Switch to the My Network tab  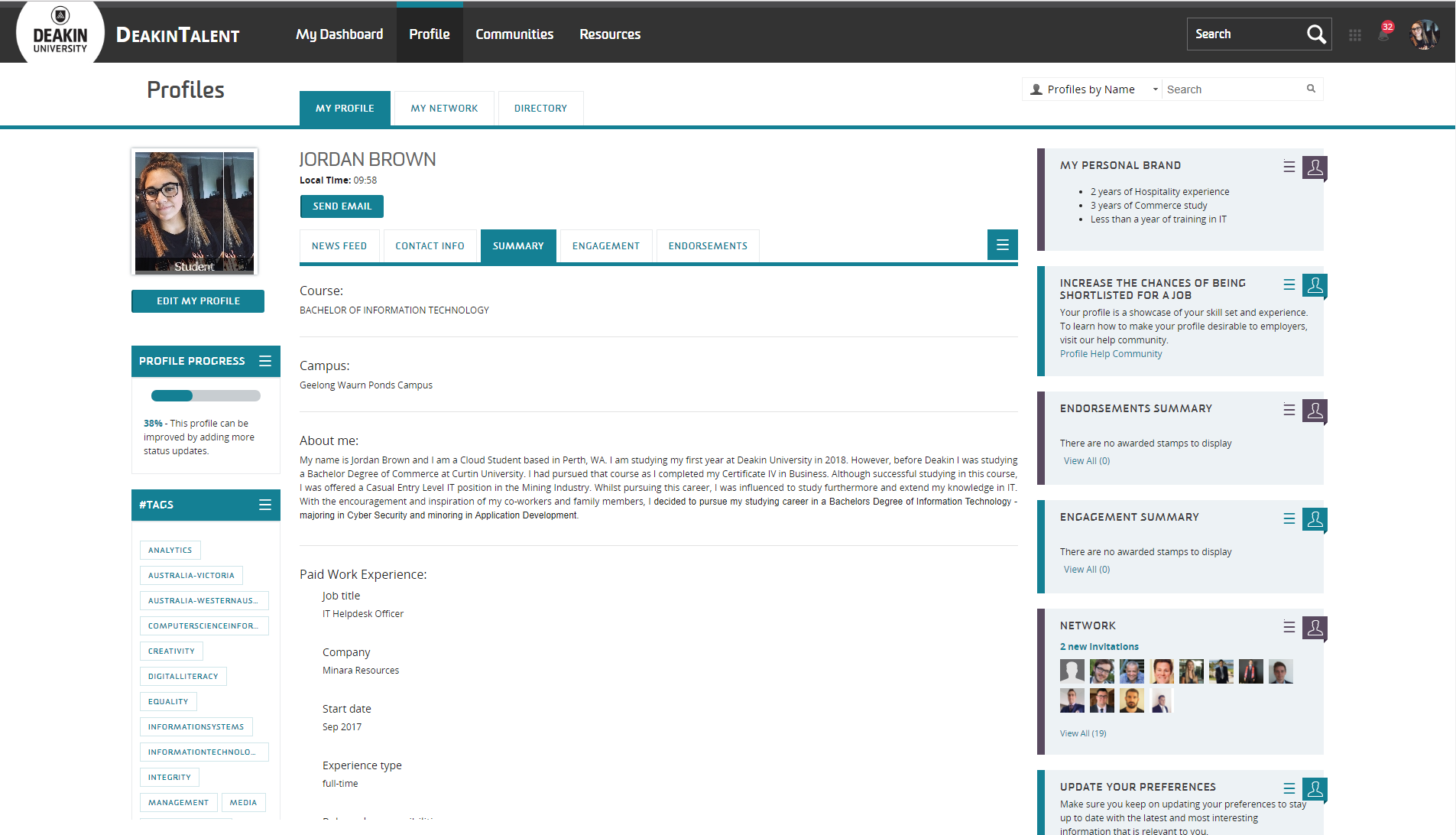(x=444, y=109)
